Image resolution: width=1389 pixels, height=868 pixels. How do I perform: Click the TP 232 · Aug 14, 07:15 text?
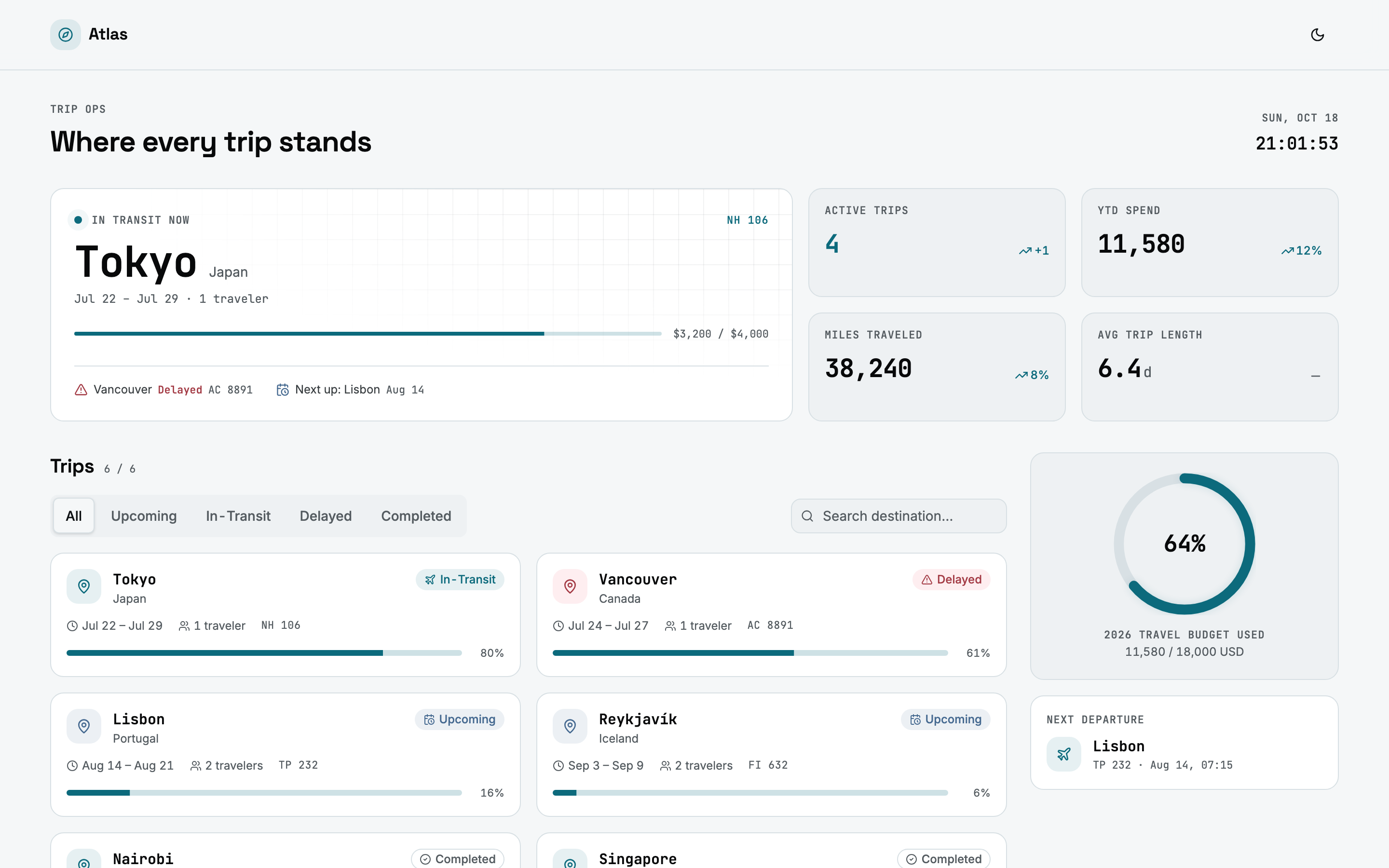click(x=1163, y=765)
